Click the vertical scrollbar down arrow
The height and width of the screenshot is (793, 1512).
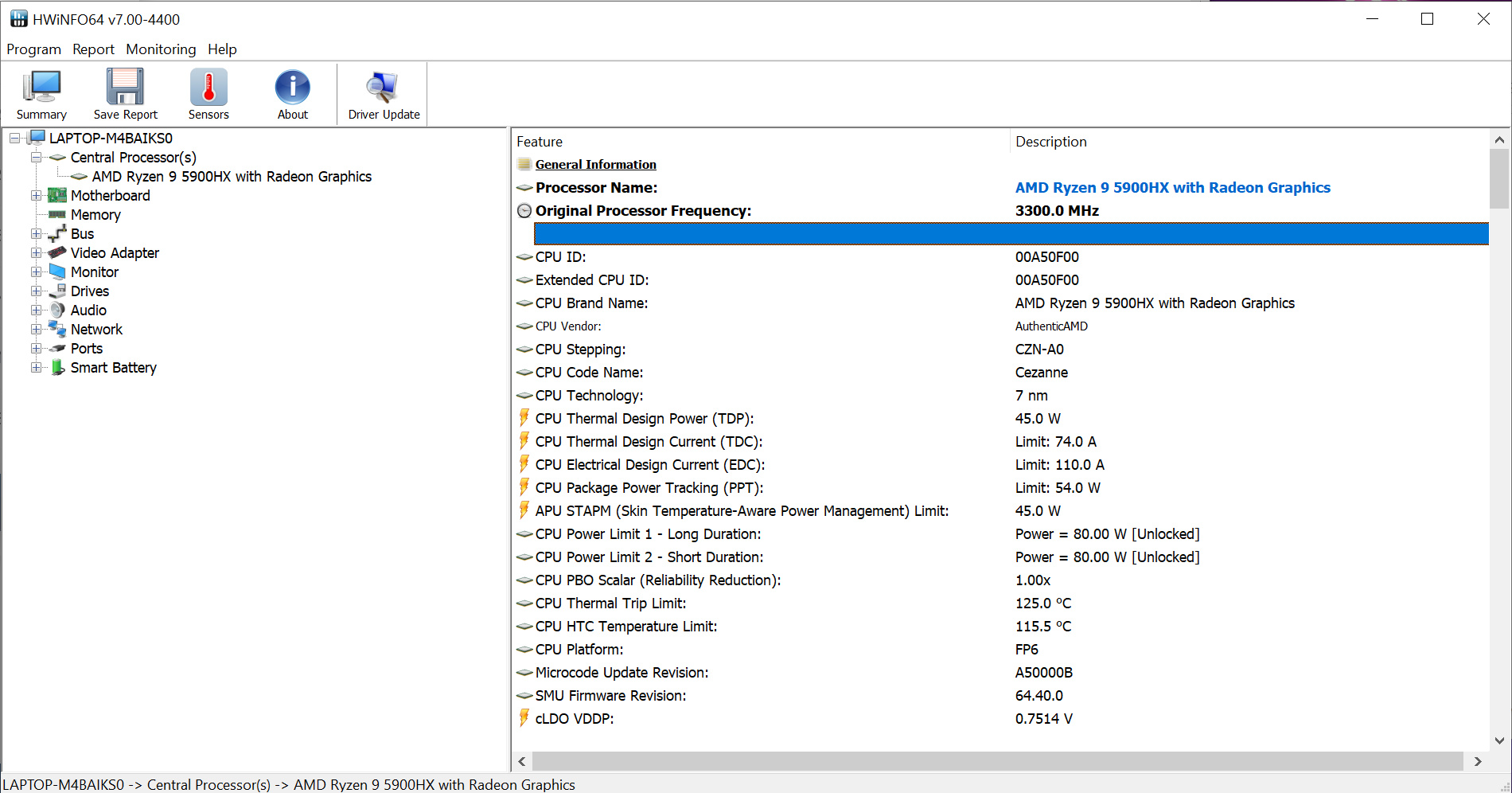pos(1499,740)
